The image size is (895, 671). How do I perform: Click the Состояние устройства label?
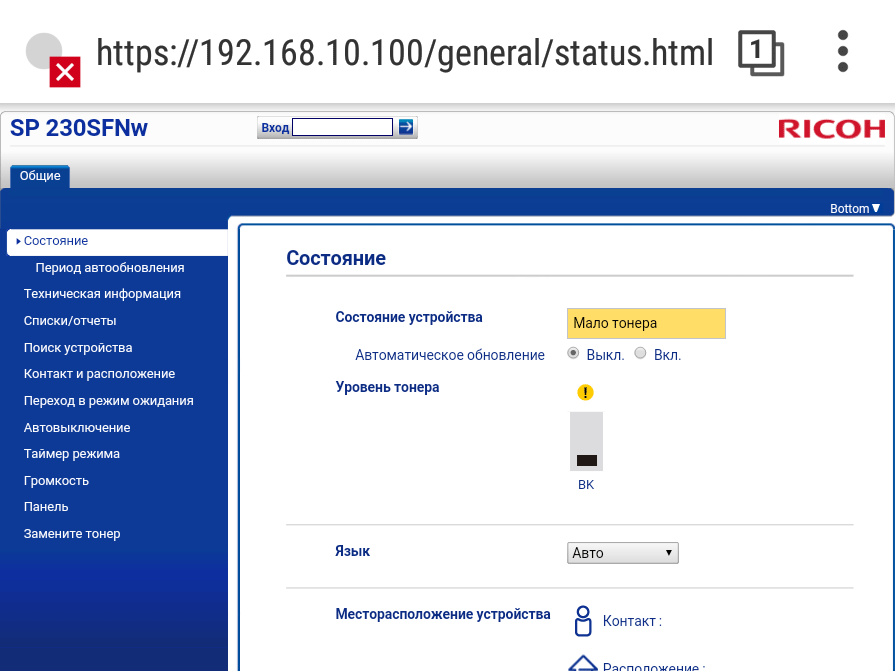pos(409,317)
